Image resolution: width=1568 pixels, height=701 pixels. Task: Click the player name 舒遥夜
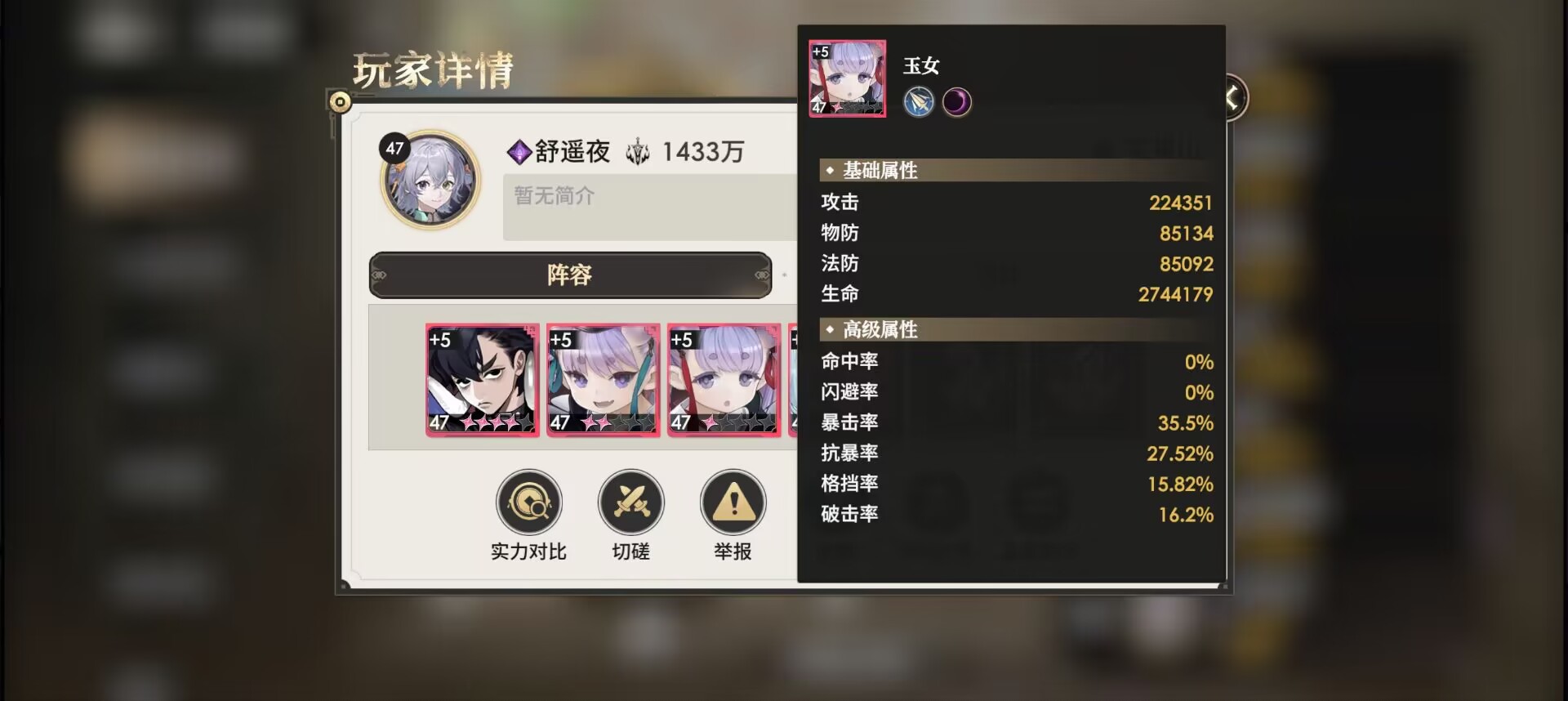coord(572,152)
